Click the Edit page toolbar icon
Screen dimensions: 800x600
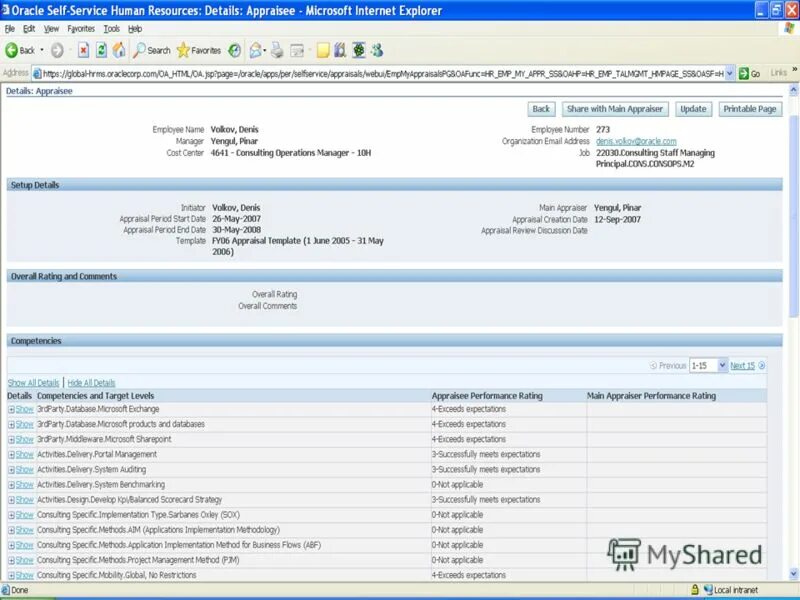point(296,50)
